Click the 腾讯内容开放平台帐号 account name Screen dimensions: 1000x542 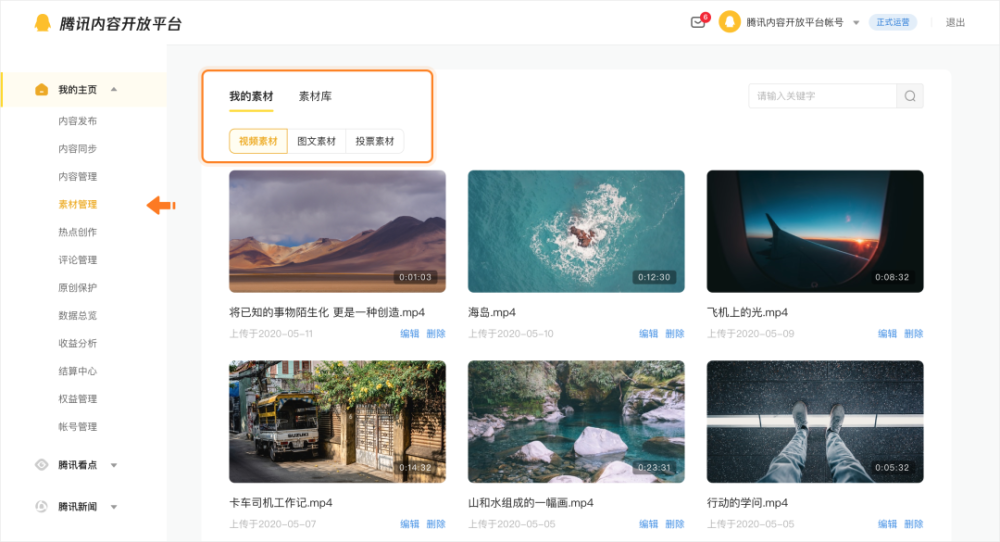pos(795,22)
